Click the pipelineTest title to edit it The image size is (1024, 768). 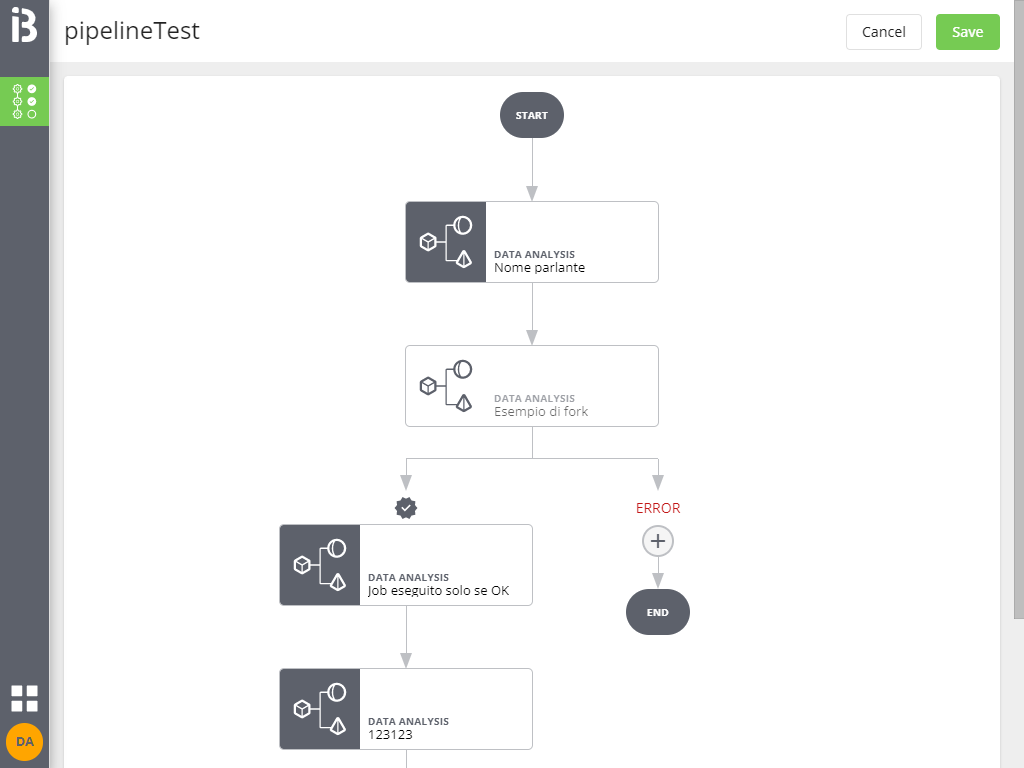click(x=132, y=31)
